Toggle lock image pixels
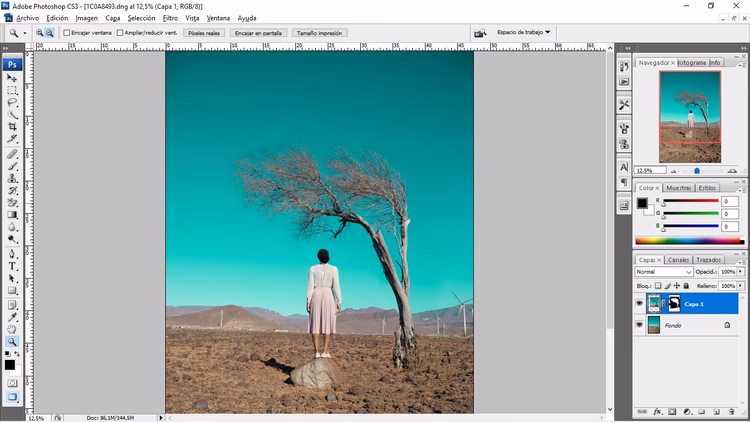This screenshot has height=422, width=750. click(x=668, y=286)
